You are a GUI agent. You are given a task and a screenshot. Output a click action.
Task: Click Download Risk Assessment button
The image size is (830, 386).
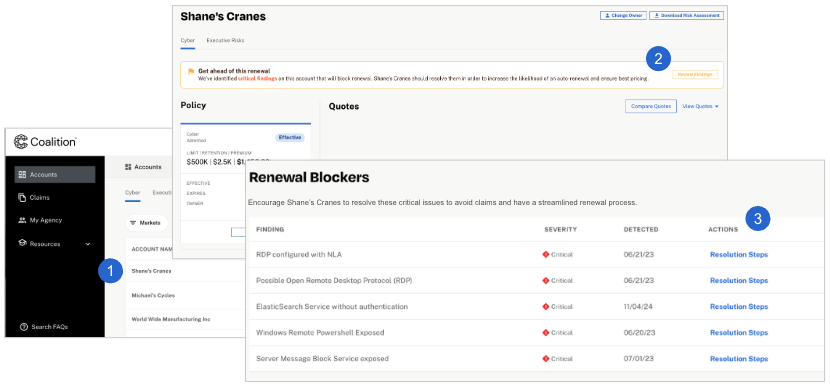coord(686,16)
